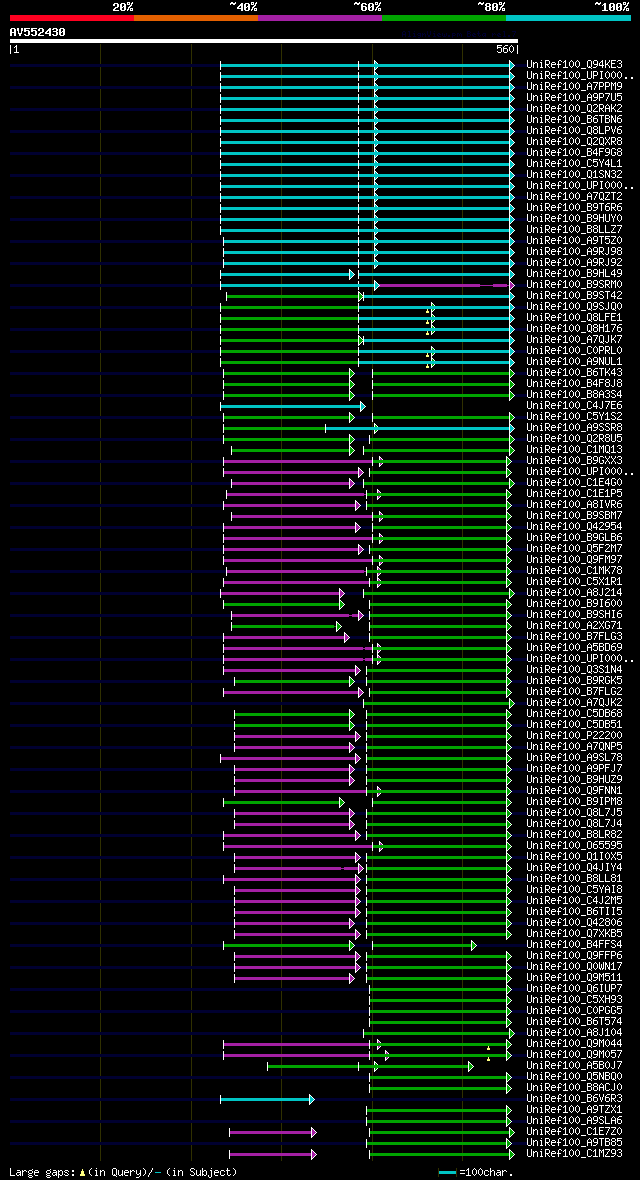The image size is (640, 1180).
Task: Open hit UniRef100_Q9M044
Action: coord(574,1043)
